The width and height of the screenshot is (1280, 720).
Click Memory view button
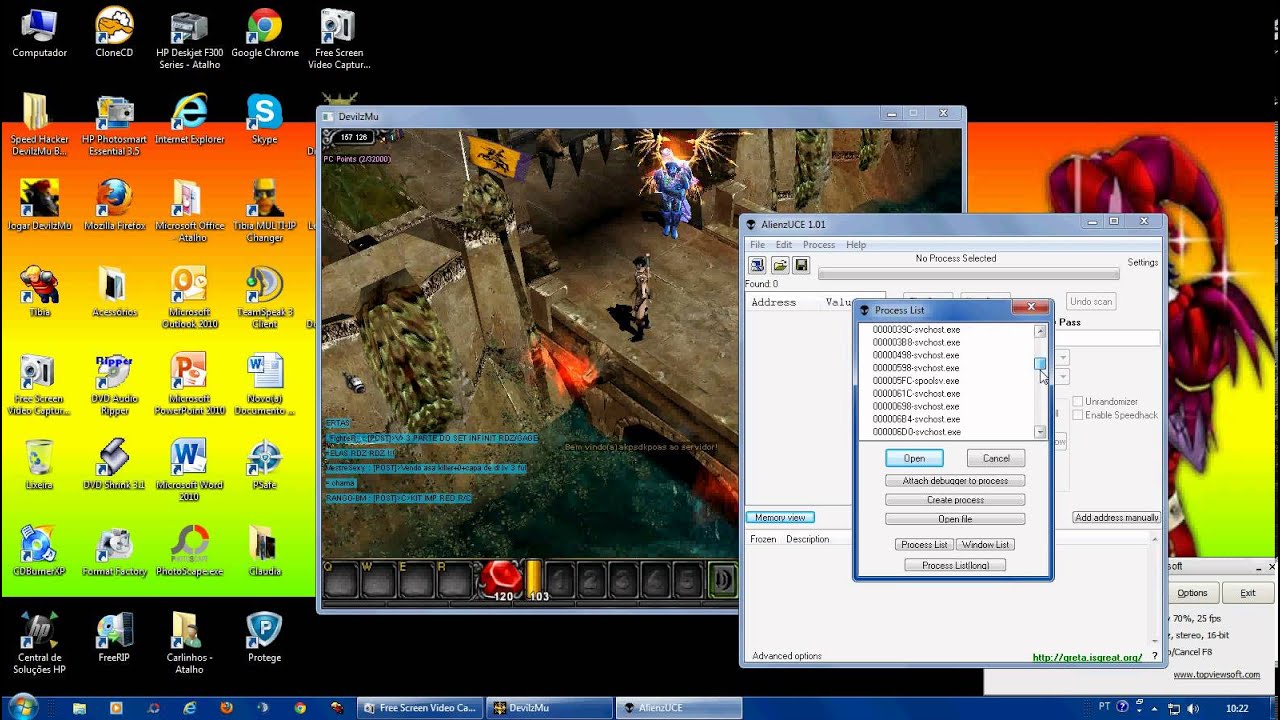780,518
